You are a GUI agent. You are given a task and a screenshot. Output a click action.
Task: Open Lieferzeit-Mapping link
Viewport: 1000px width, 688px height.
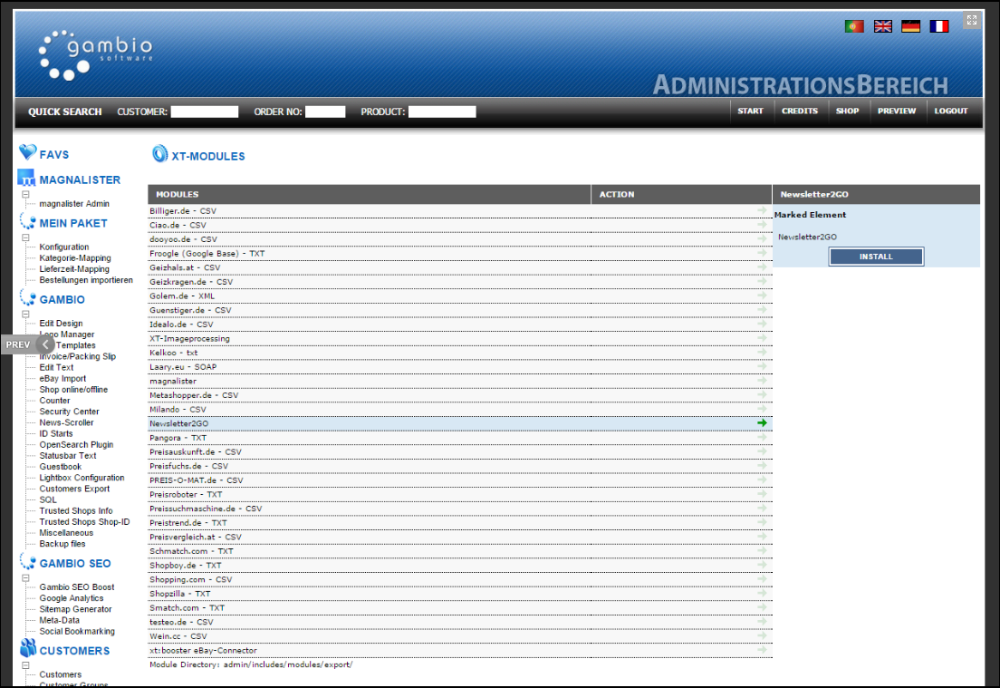(x=74, y=269)
